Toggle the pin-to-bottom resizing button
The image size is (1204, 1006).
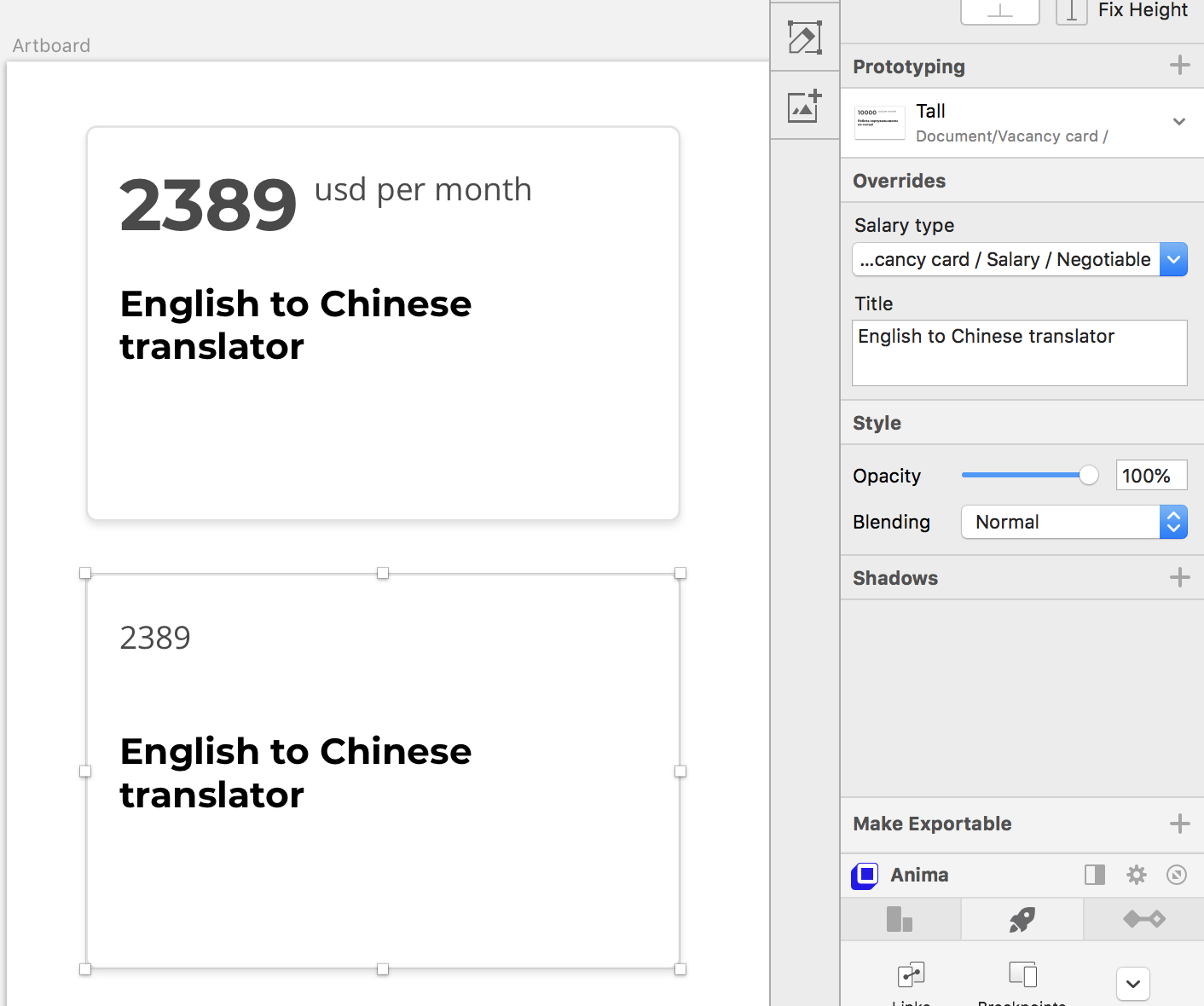(999, 11)
